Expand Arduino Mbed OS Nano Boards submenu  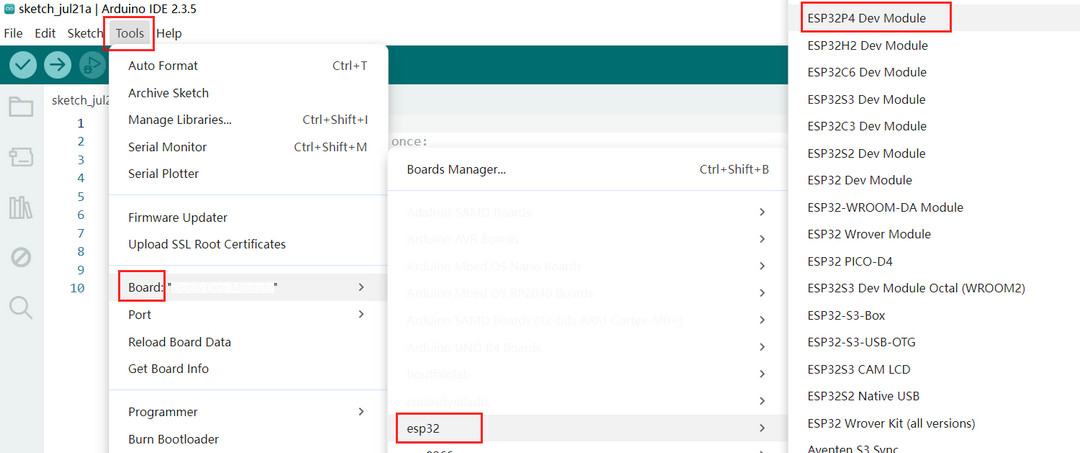coord(588,266)
